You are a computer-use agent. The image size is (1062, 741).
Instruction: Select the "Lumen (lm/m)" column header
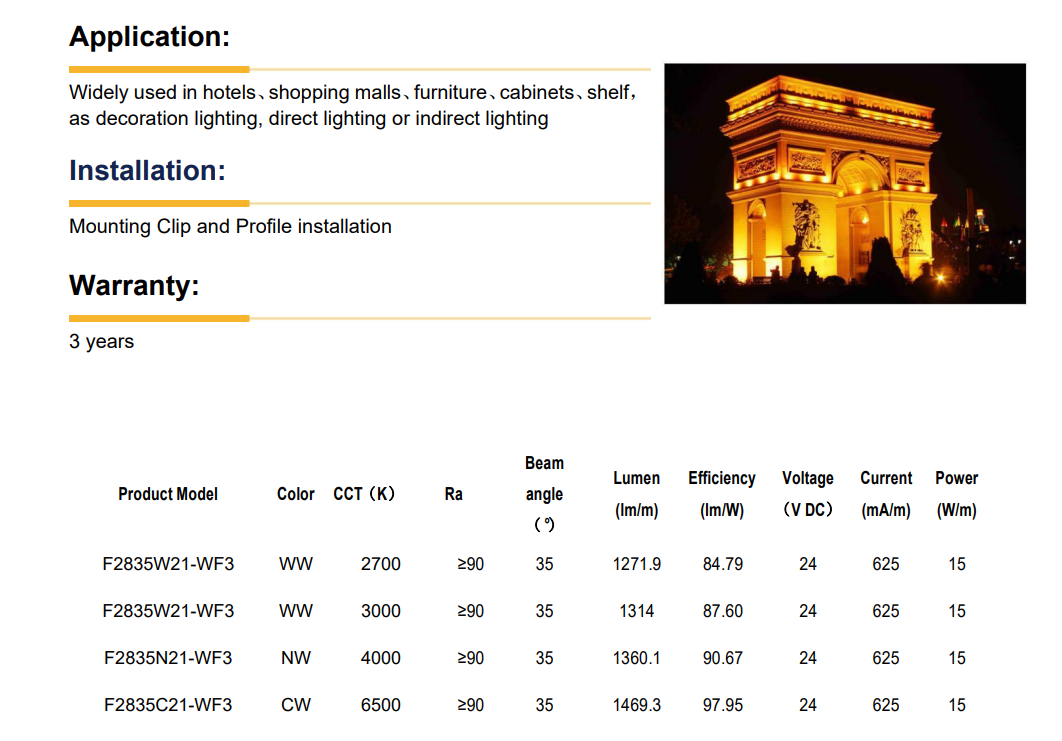636,494
